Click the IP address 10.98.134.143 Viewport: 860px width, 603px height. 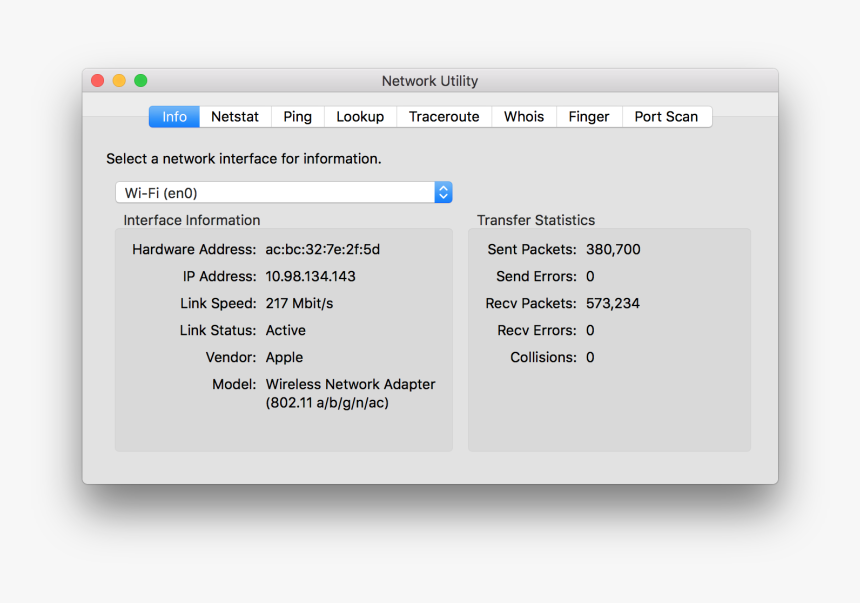(310, 277)
